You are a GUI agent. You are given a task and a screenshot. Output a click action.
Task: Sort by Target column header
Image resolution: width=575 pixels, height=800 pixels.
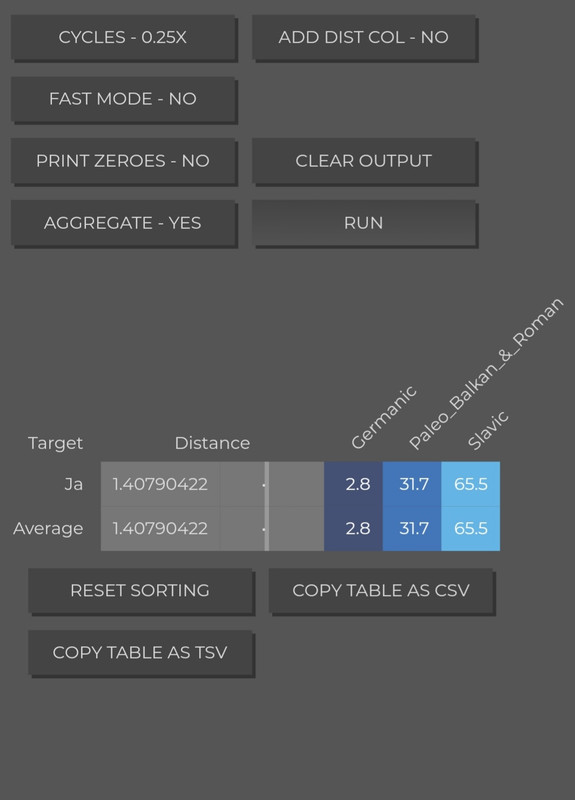[x=55, y=443]
